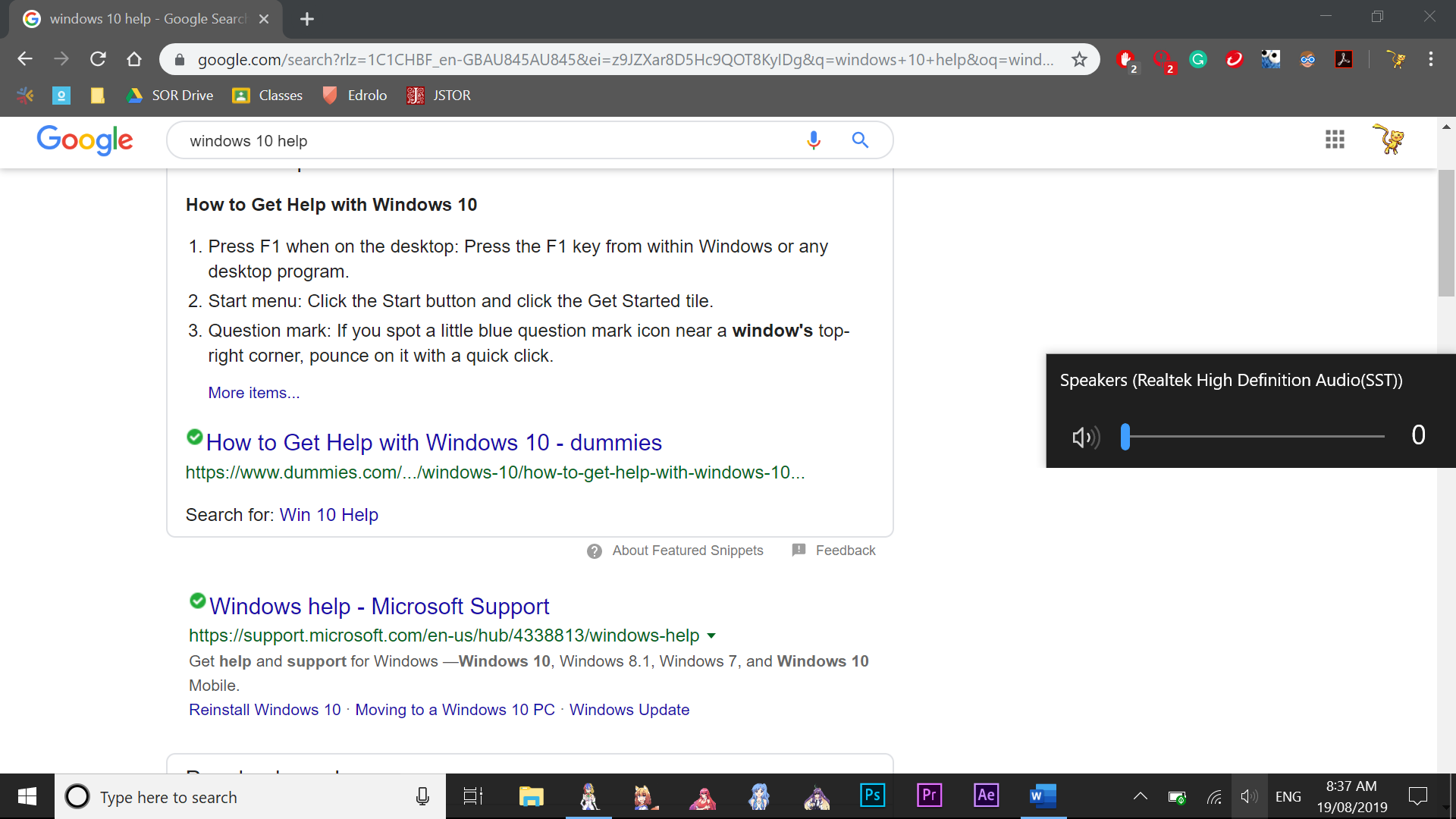Expand the Microsoft Support URL dropdown arrow
This screenshot has height=819, width=1456.
711,635
